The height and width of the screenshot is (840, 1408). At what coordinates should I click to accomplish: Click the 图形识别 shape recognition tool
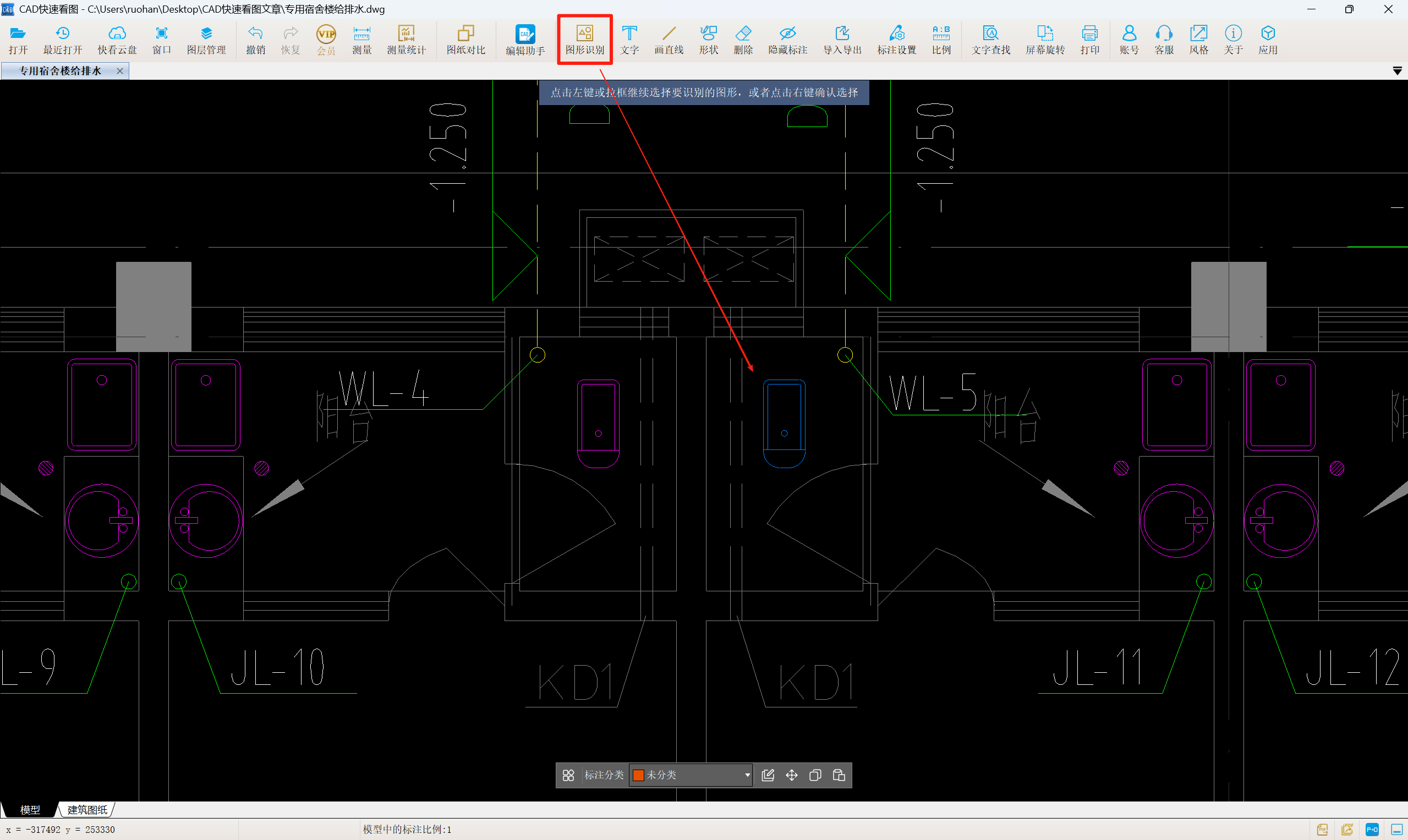(584, 40)
